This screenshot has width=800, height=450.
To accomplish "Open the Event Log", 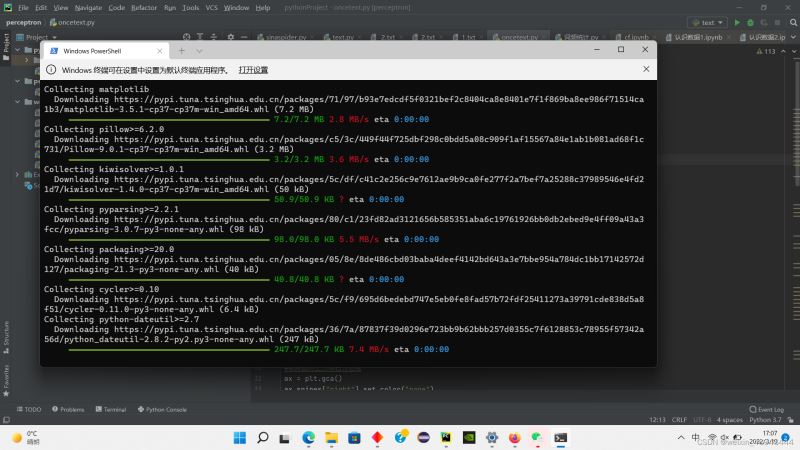I will tap(766, 409).
